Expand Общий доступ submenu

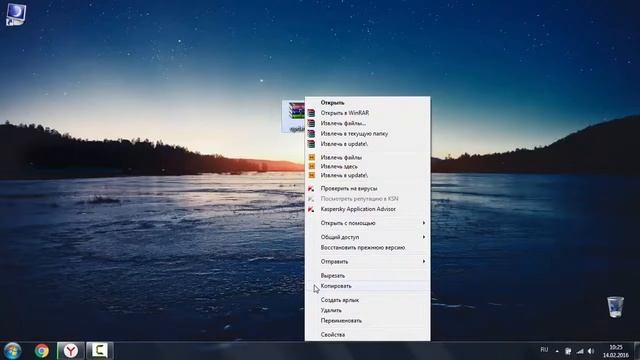coord(367,237)
